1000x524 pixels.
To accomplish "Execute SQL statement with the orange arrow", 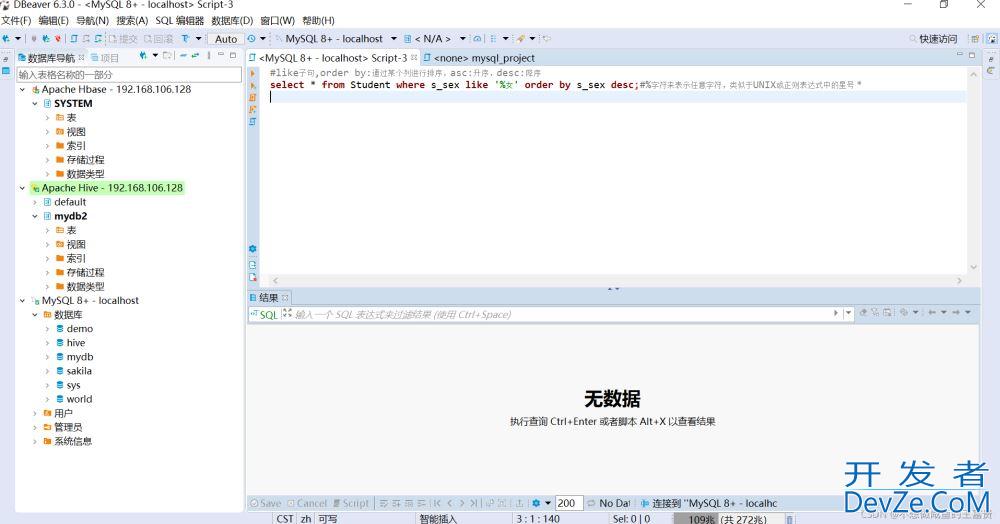I will (x=253, y=73).
